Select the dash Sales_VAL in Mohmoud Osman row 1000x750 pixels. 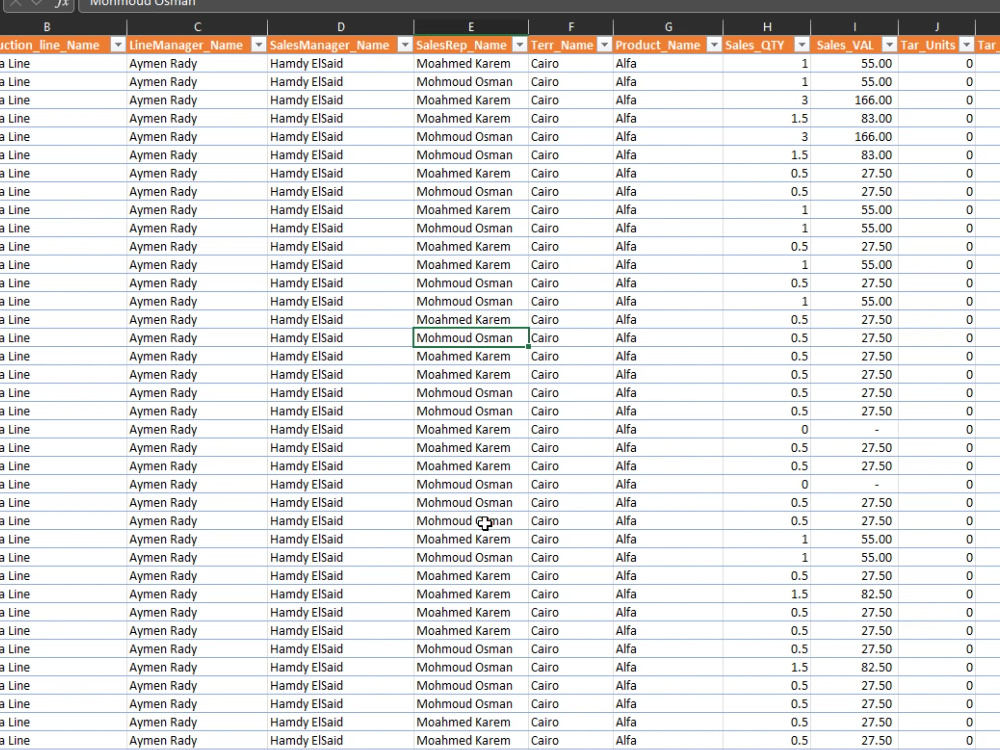point(876,485)
